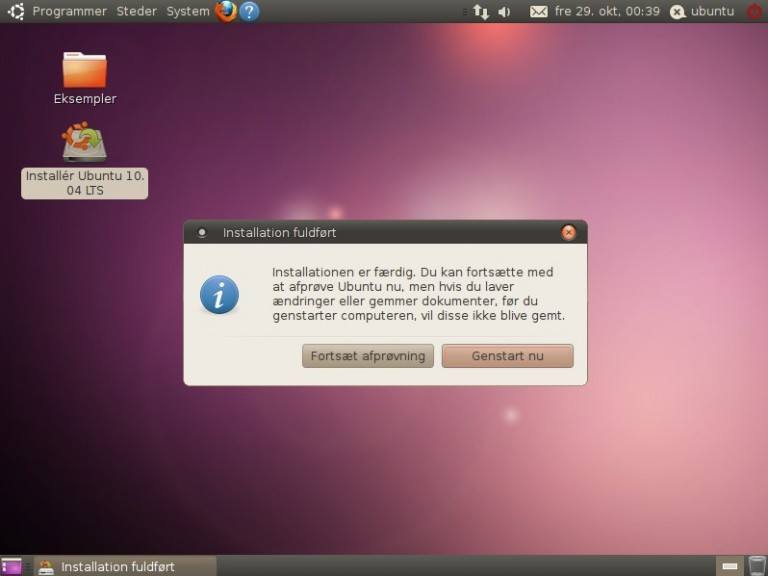Open the Programmer menu
This screenshot has width=768, height=576.
point(70,11)
